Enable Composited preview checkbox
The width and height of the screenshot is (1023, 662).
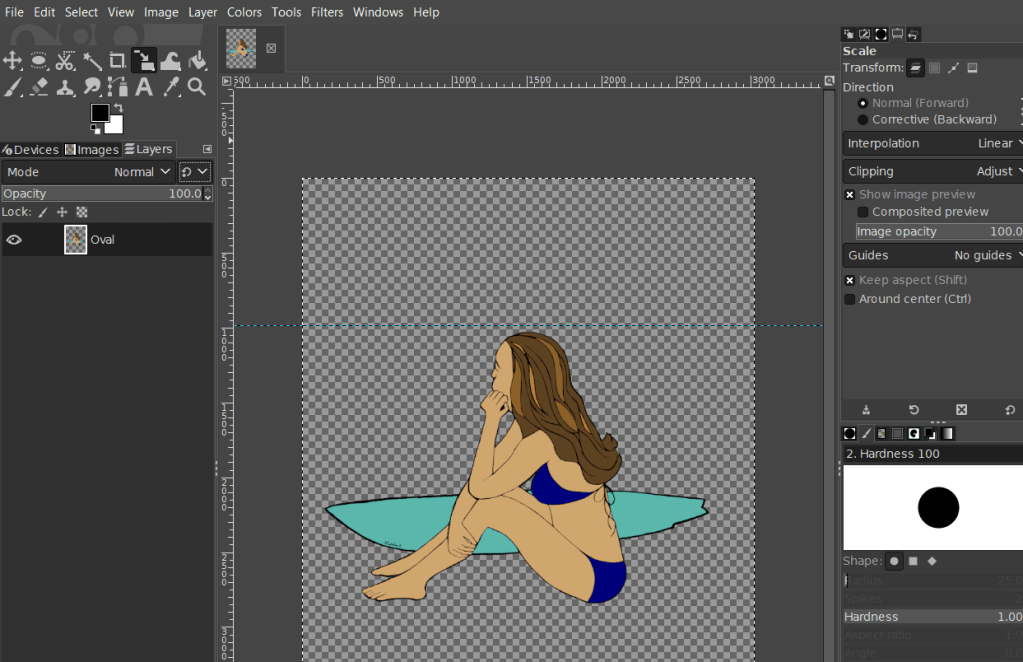click(x=863, y=212)
